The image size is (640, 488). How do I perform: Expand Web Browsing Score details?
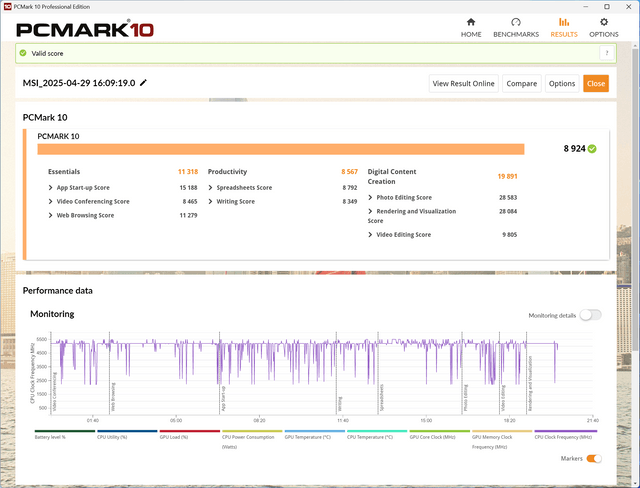50,215
